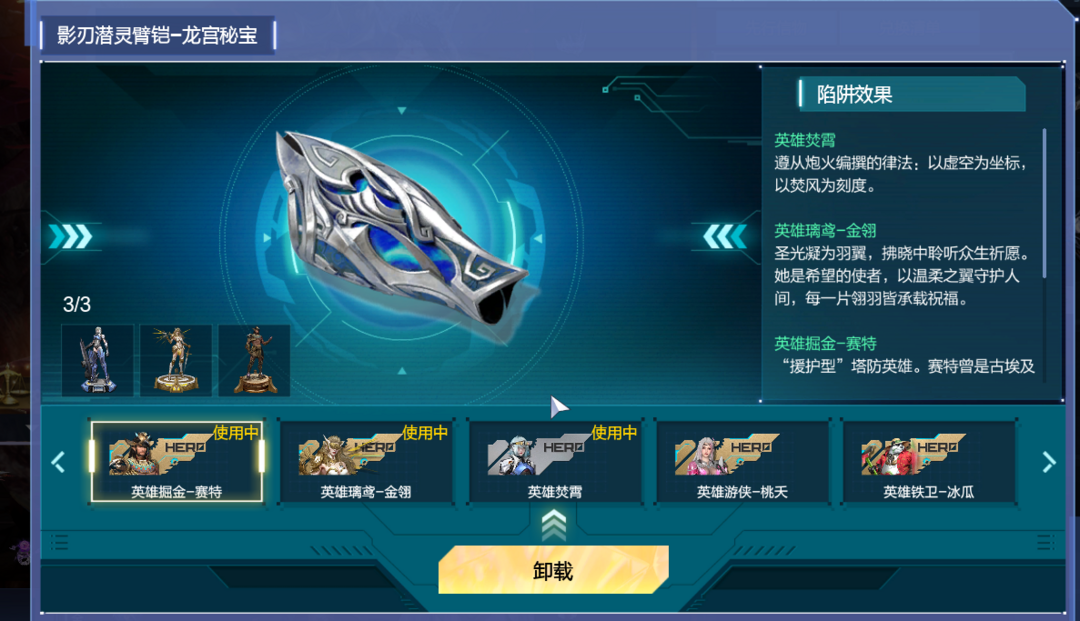The image size is (1080, 621).
Task: Choose hero card 英雄焚霄
Action: pyautogui.click(x=554, y=462)
